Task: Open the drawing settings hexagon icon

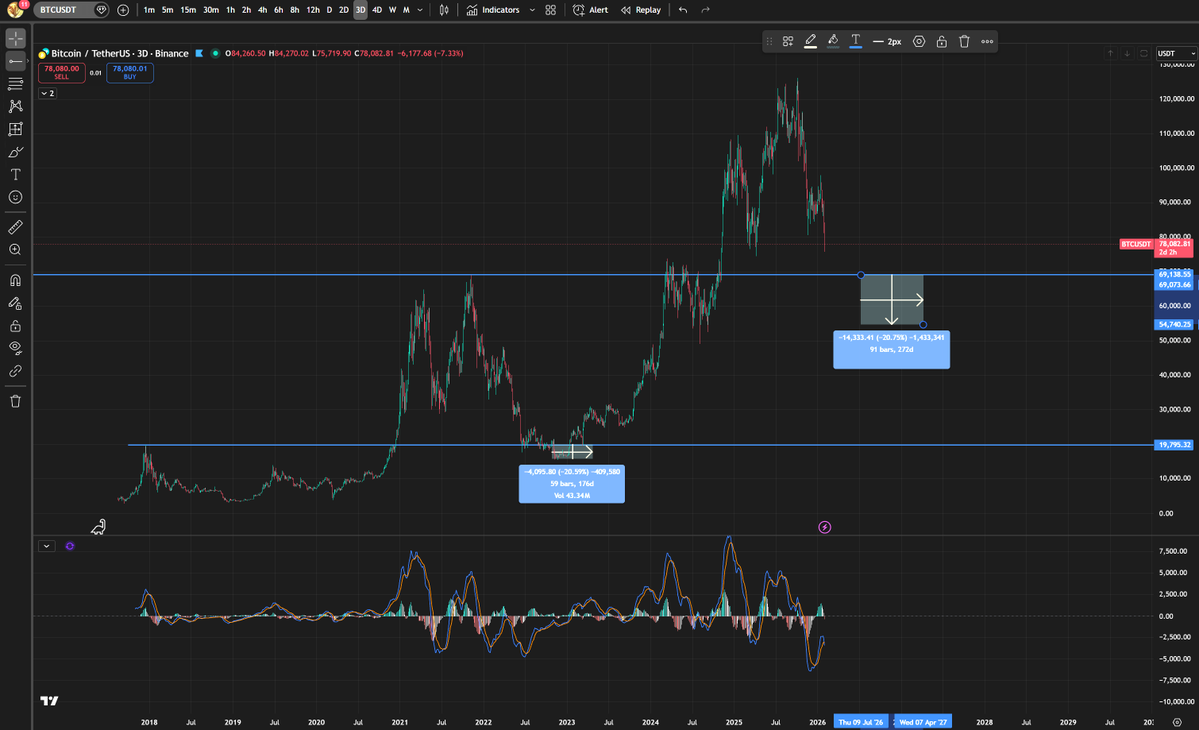Action: click(919, 41)
